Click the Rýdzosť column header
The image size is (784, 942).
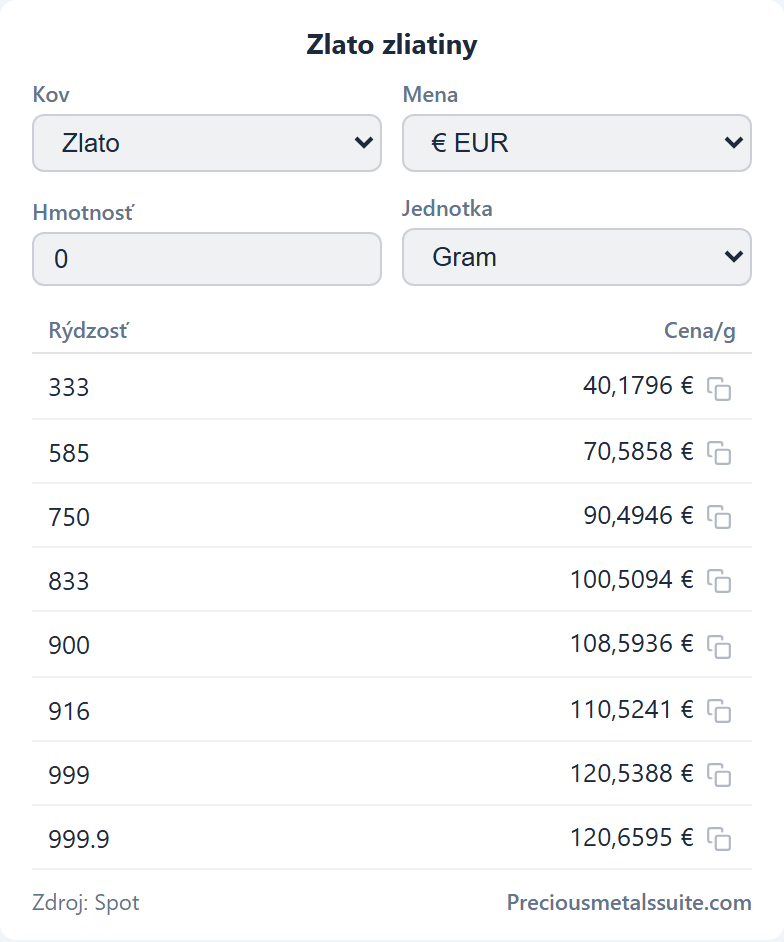tap(88, 330)
